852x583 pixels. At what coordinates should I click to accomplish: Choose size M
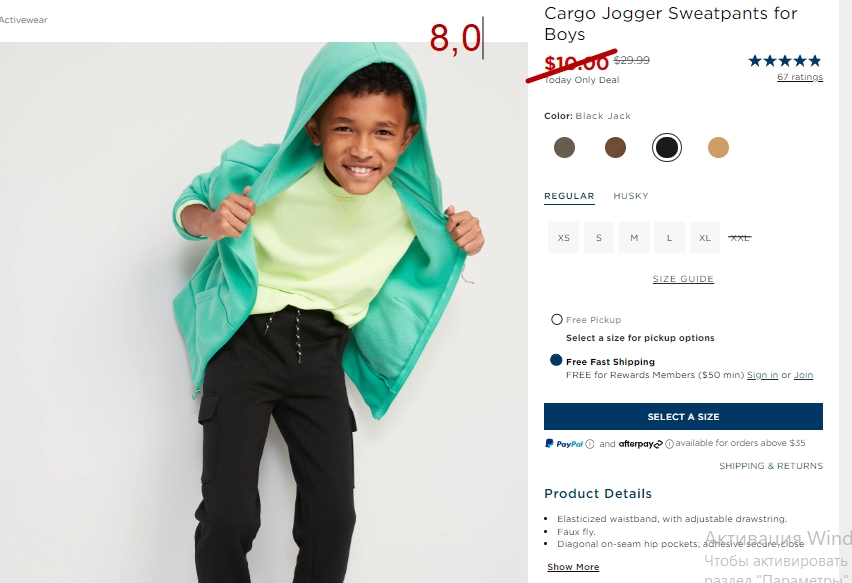[634, 237]
